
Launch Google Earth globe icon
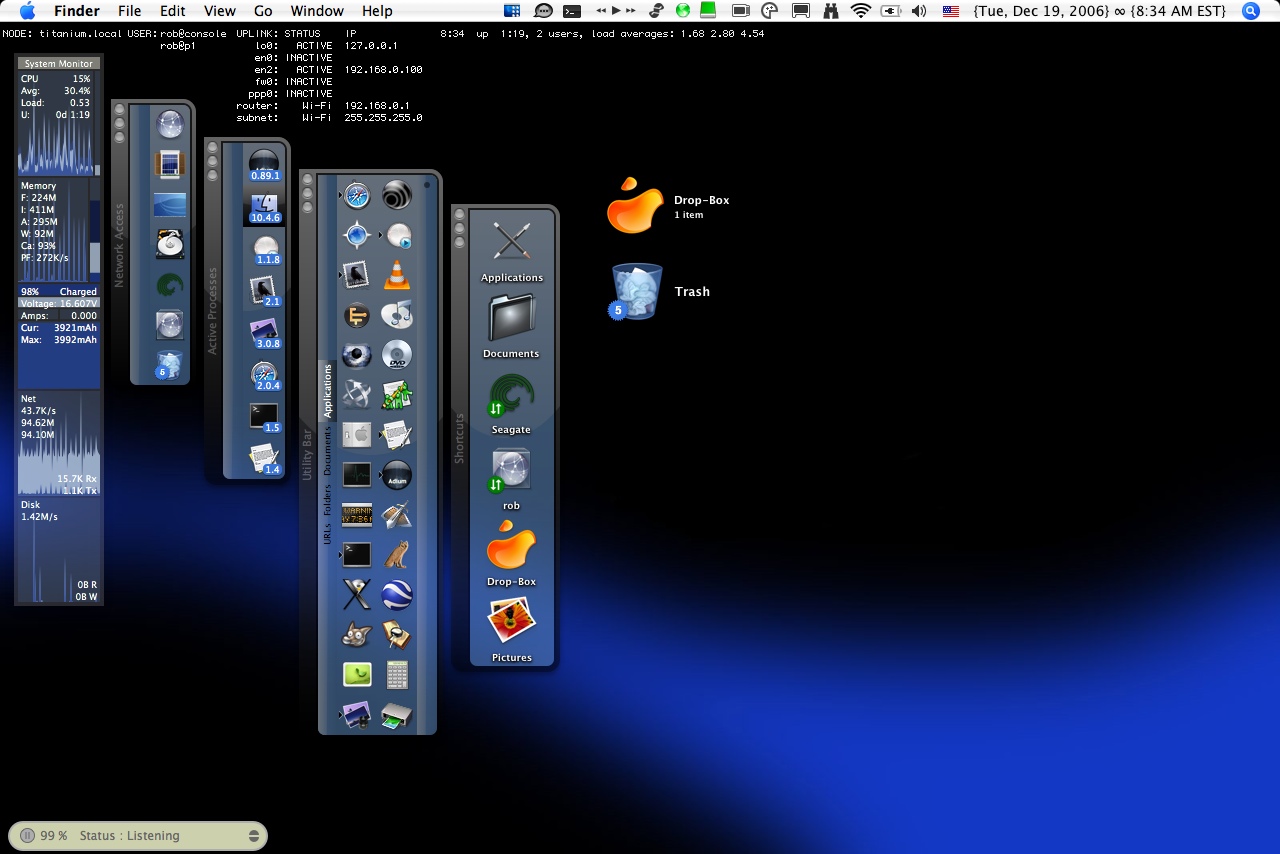pyautogui.click(x=397, y=595)
